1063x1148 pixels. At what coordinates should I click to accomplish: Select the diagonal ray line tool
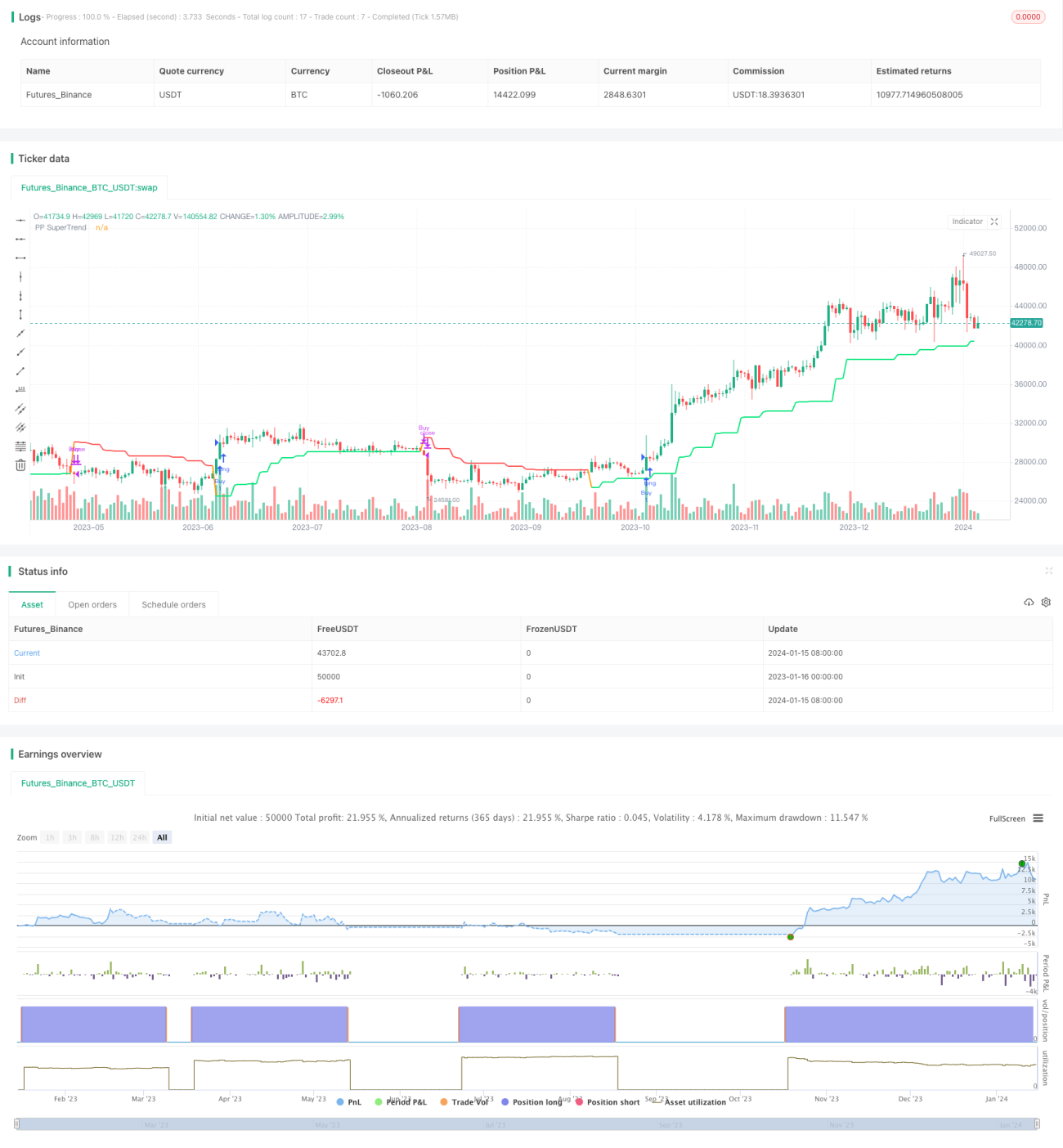pyautogui.click(x=20, y=352)
